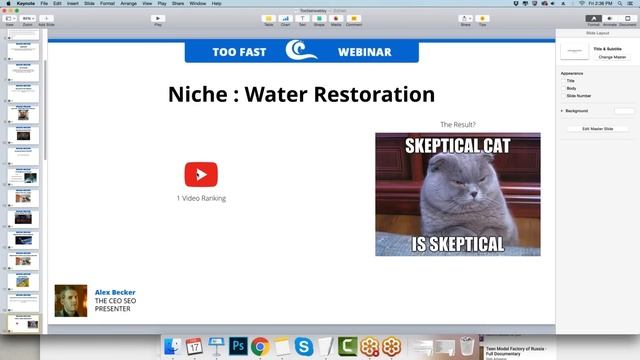This screenshot has height=360, width=640.
Task: Open the Help menu
Action: pos(216,3)
